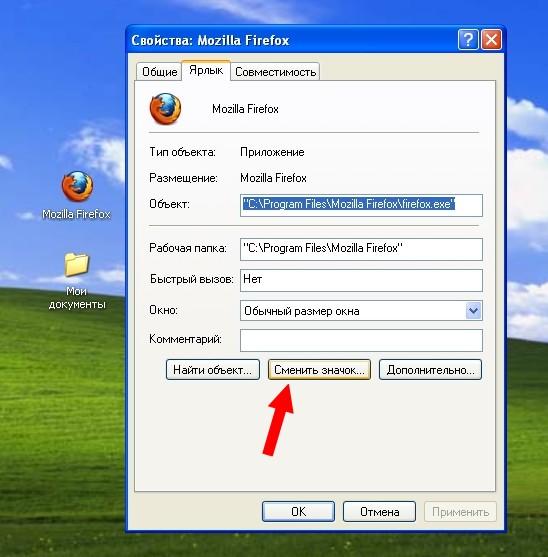Click the Приложение type value
Viewport: 548px width, 557px height.
pyautogui.click(x=272, y=152)
